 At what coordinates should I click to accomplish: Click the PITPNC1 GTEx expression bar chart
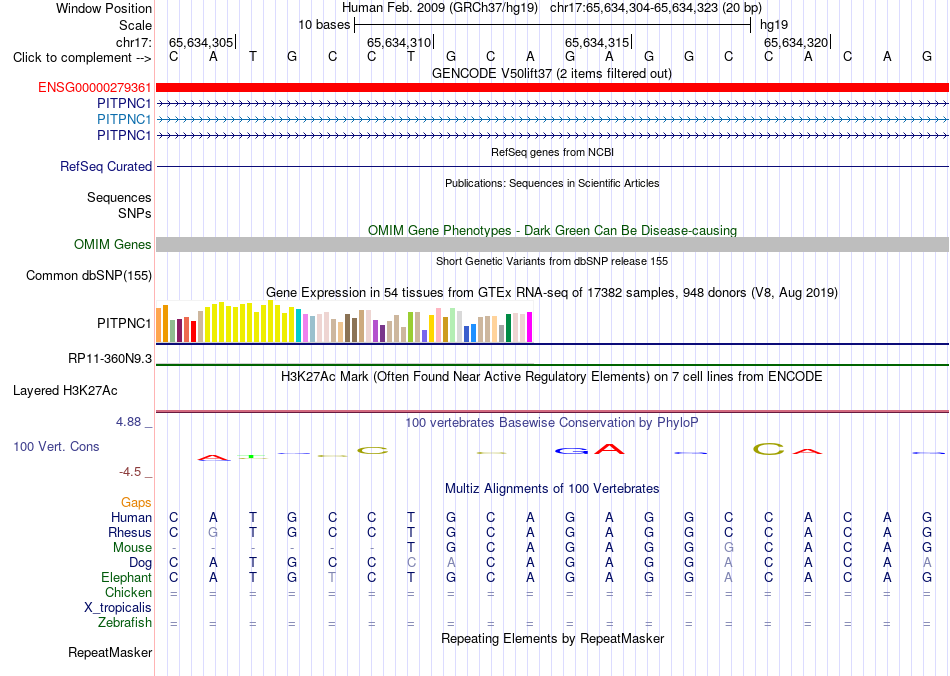click(x=344, y=322)
